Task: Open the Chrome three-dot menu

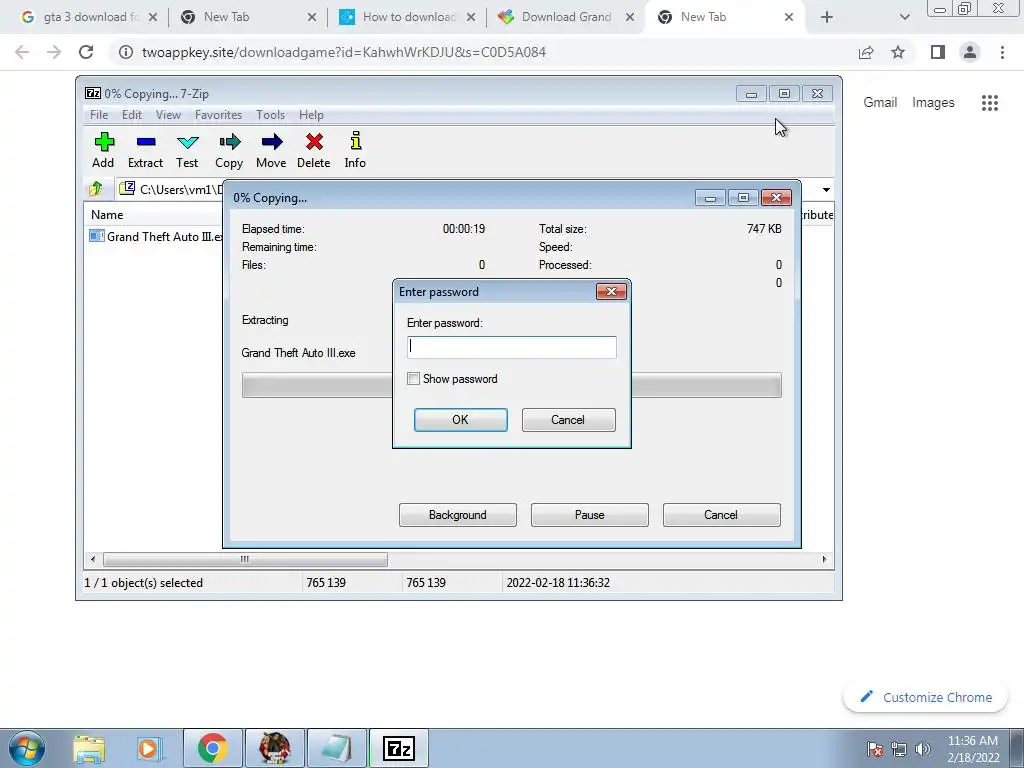Action: 1002,52
